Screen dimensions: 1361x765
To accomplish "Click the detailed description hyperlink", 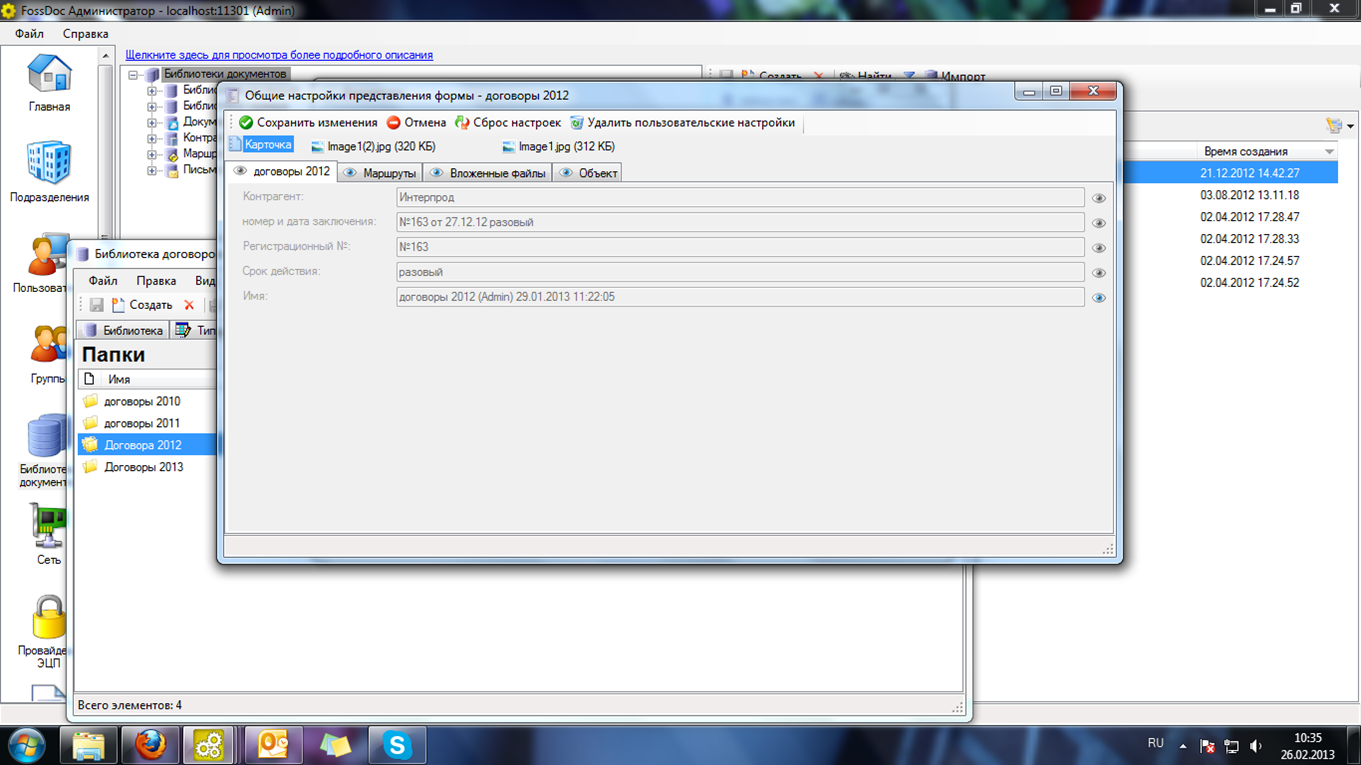I will click(x=279, y=55).
